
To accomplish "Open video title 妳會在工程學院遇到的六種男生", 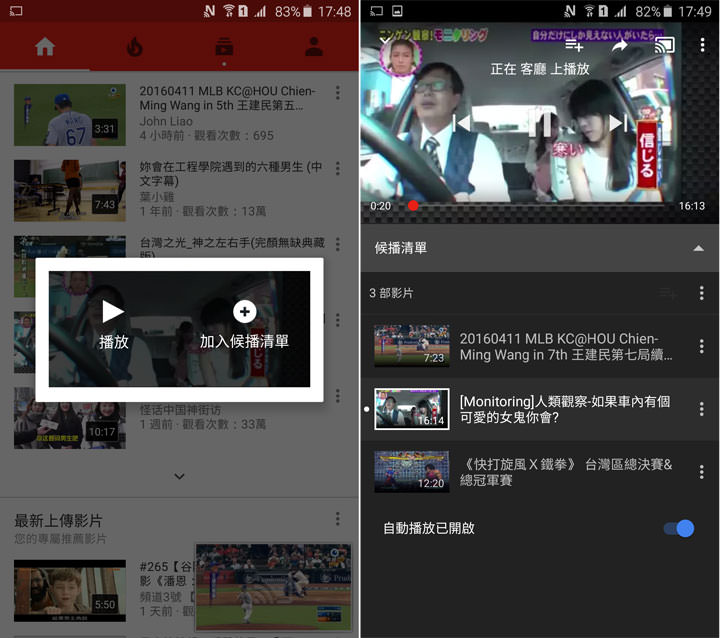I will click(231, 174).
